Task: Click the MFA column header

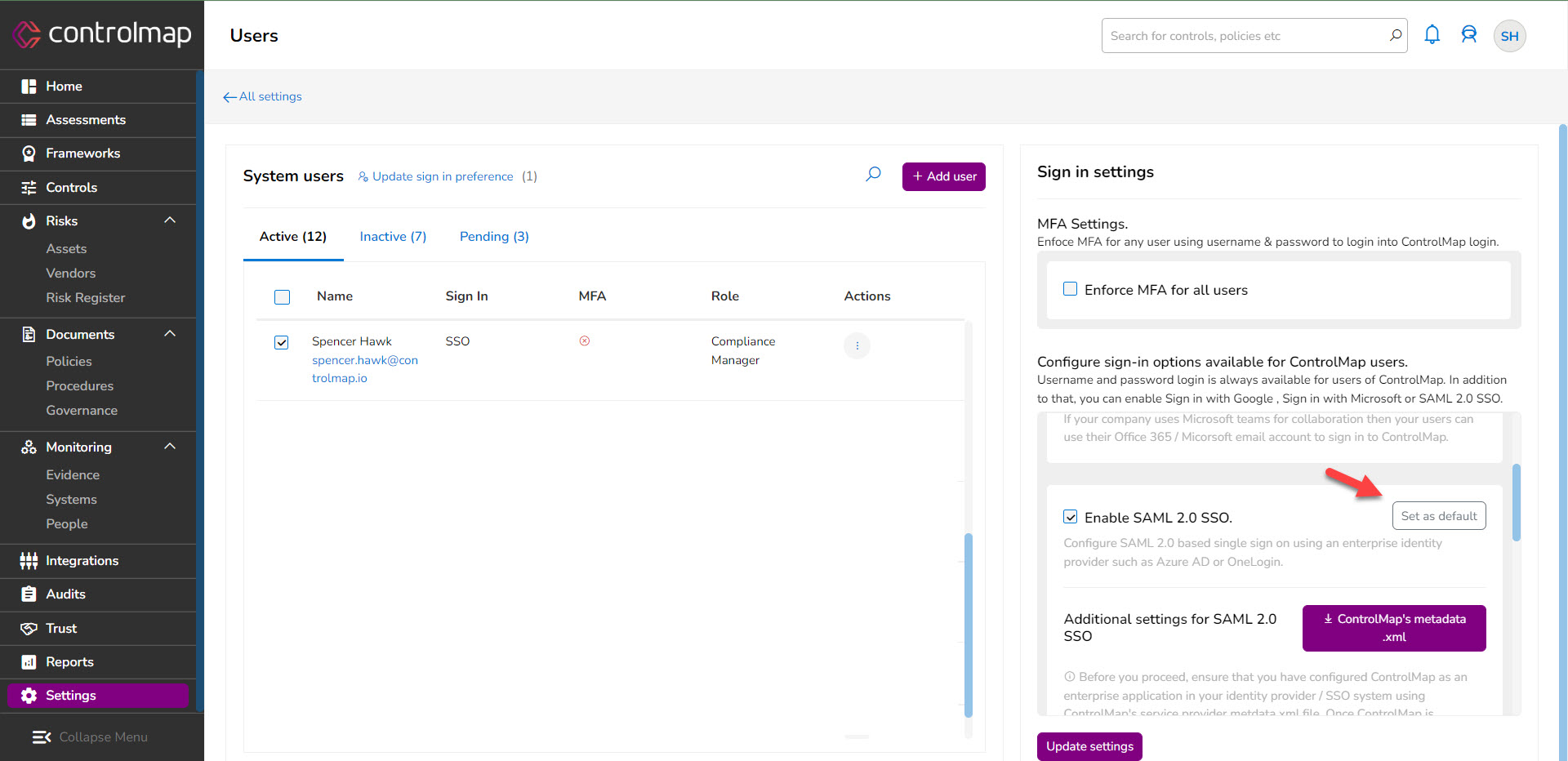Action: click(592, 296)
